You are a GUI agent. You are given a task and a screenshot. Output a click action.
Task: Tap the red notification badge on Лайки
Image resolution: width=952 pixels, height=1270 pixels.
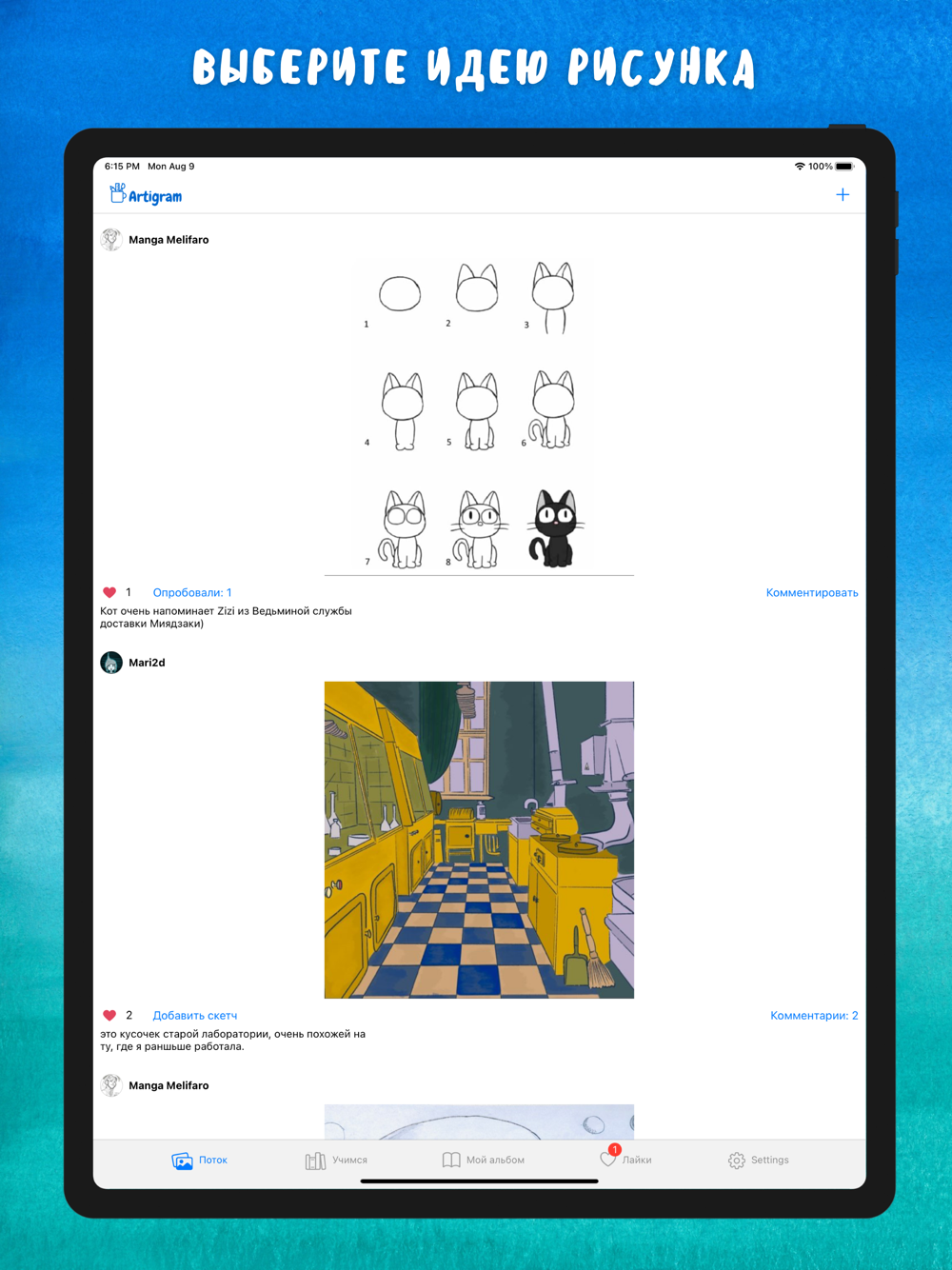[x=615, y=1150]
